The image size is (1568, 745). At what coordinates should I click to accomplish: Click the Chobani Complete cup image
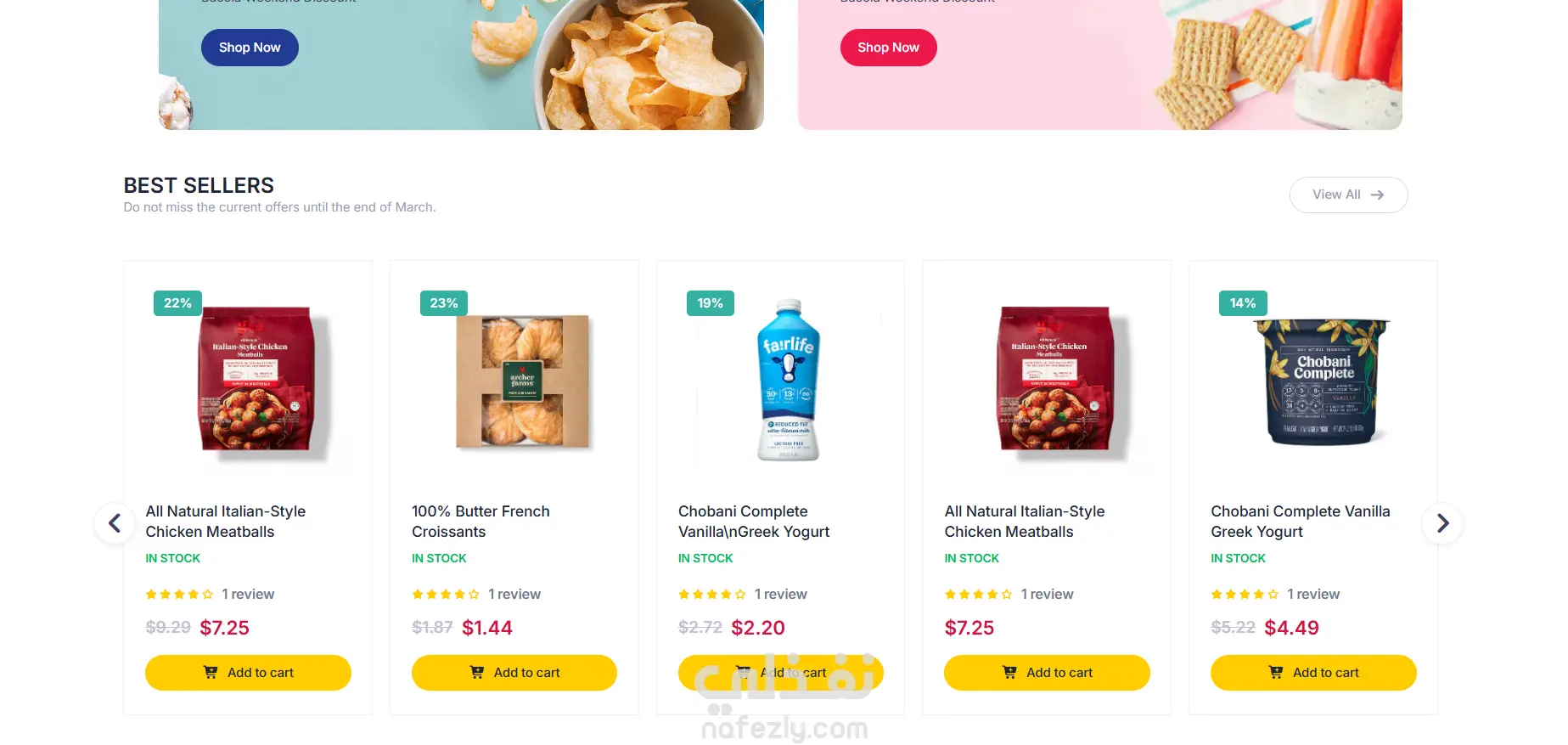pyautogui.click(x=1322, y=381)
